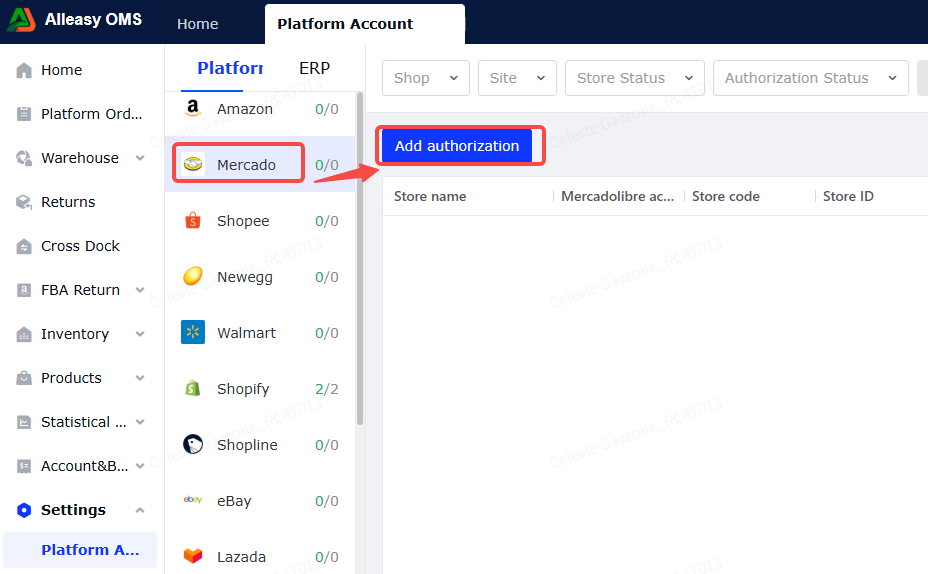Screen dimensions: 928x574
Task: Click the Store ID column header
Action: pyautogui.click(x=848, y=196)
